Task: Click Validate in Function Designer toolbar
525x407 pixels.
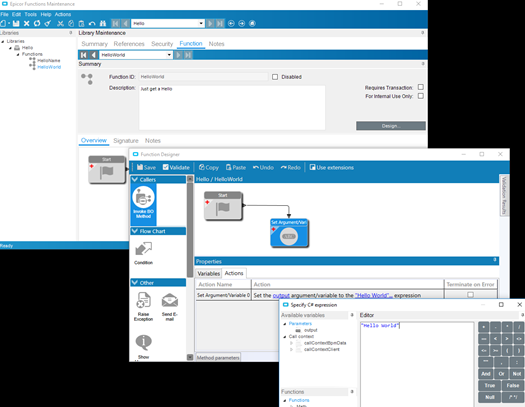Action: [x=176, y=167]
